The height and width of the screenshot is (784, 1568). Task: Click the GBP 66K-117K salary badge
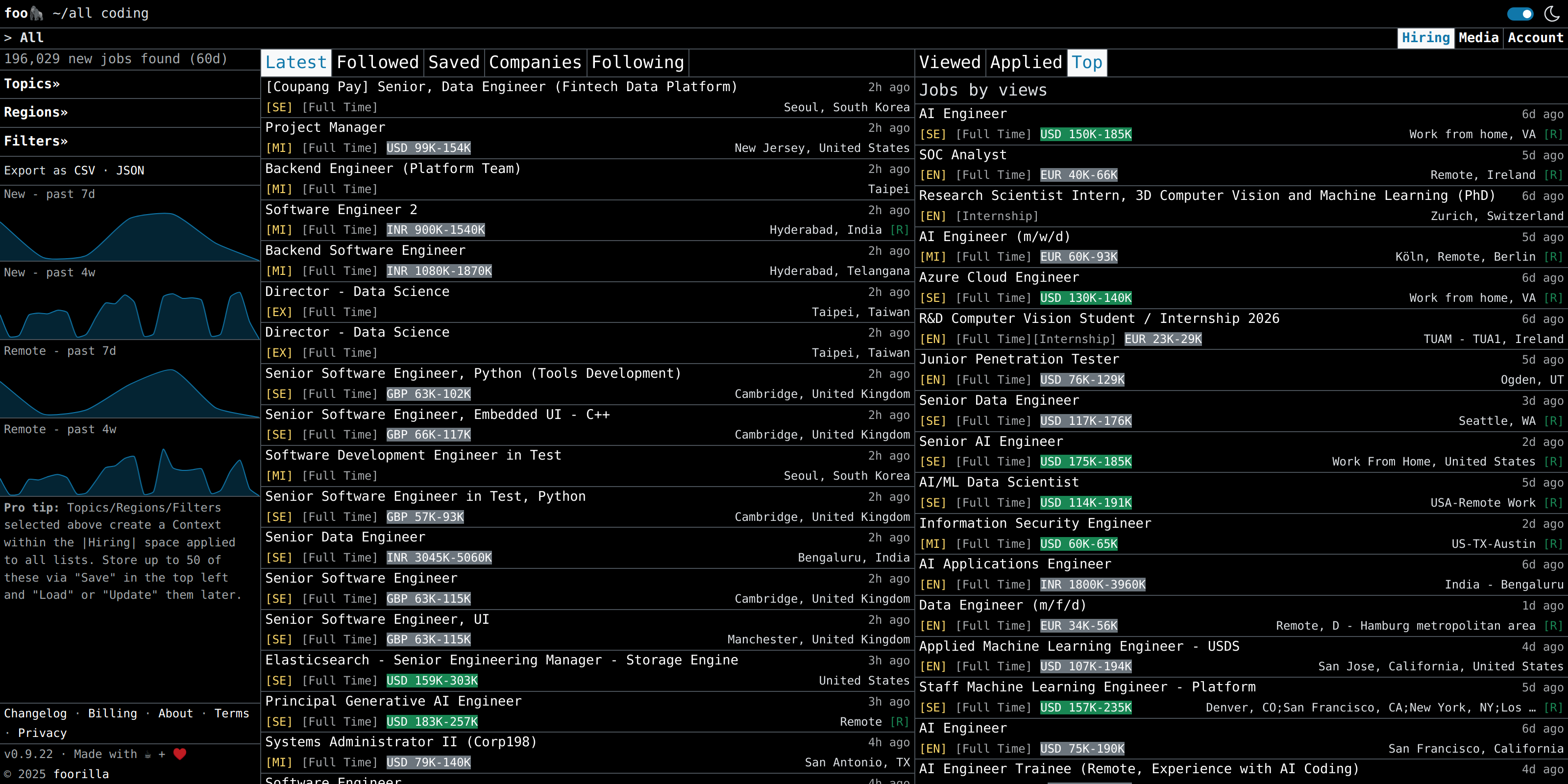click(429, 435)
